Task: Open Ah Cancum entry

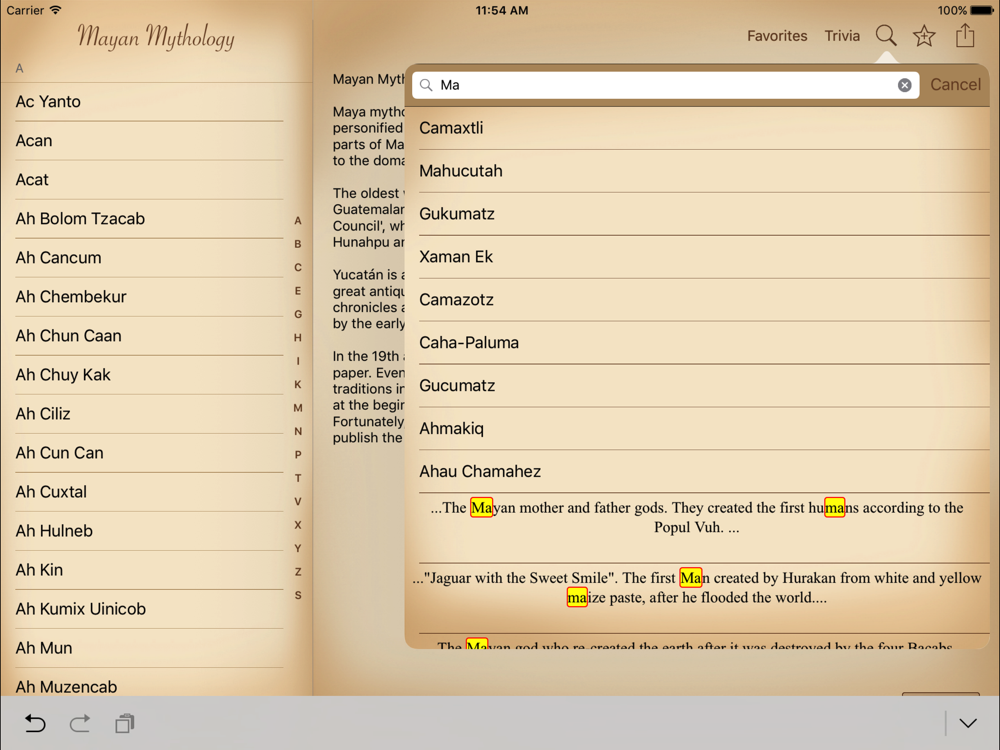Action: click(x=149, y=258)
